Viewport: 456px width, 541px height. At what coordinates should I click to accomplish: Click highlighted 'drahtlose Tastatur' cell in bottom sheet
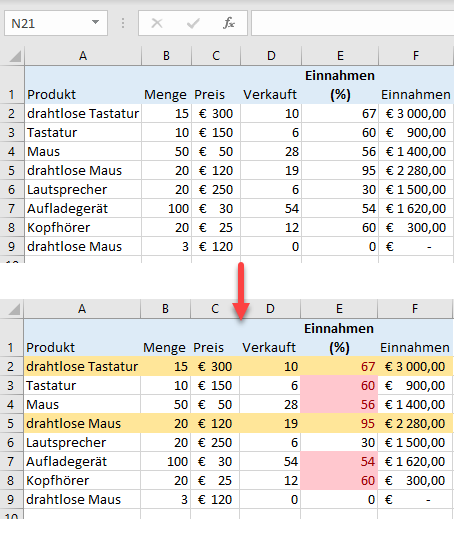82,366
